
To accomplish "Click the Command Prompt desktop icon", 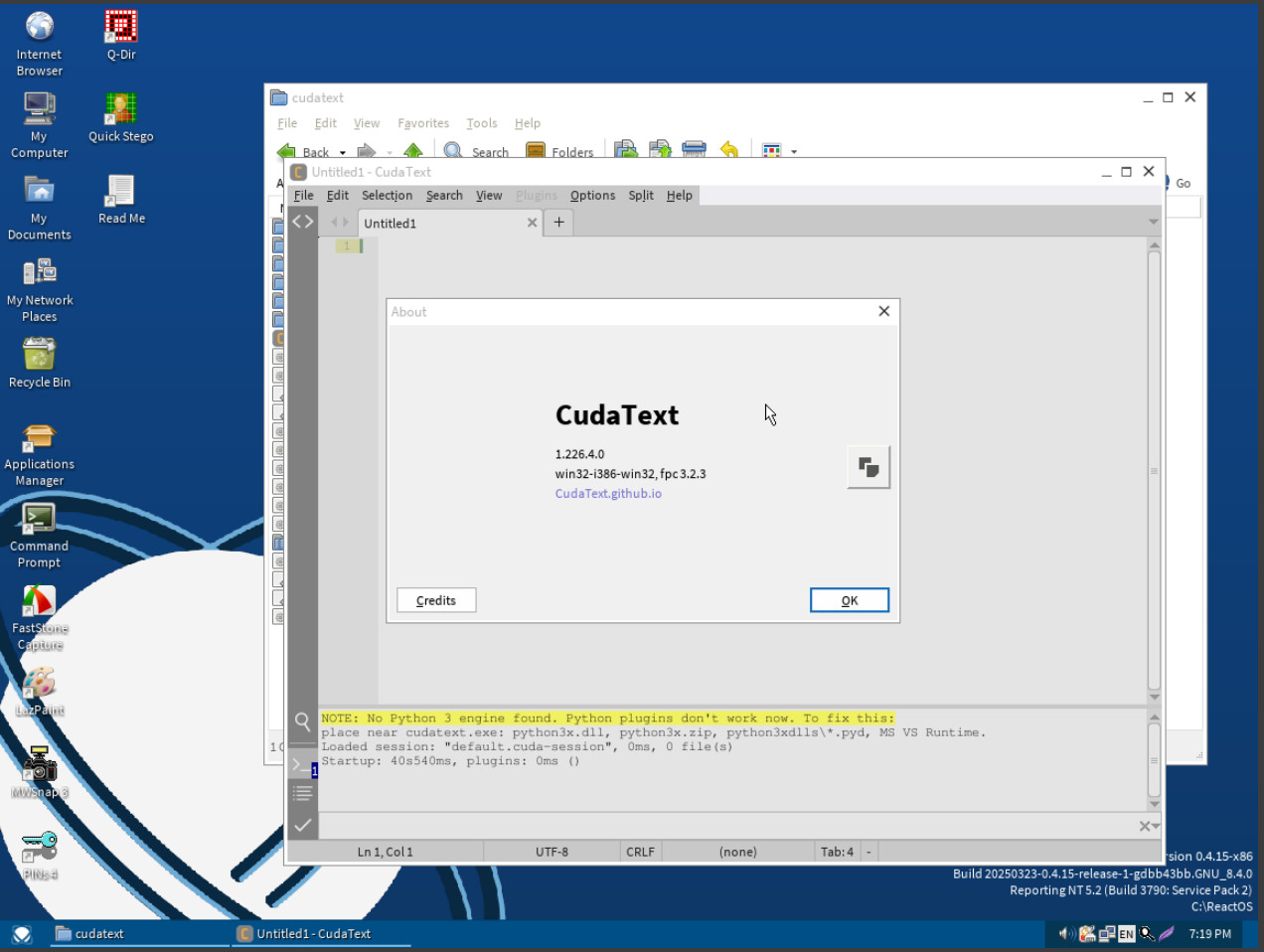I will coord(40,535).
